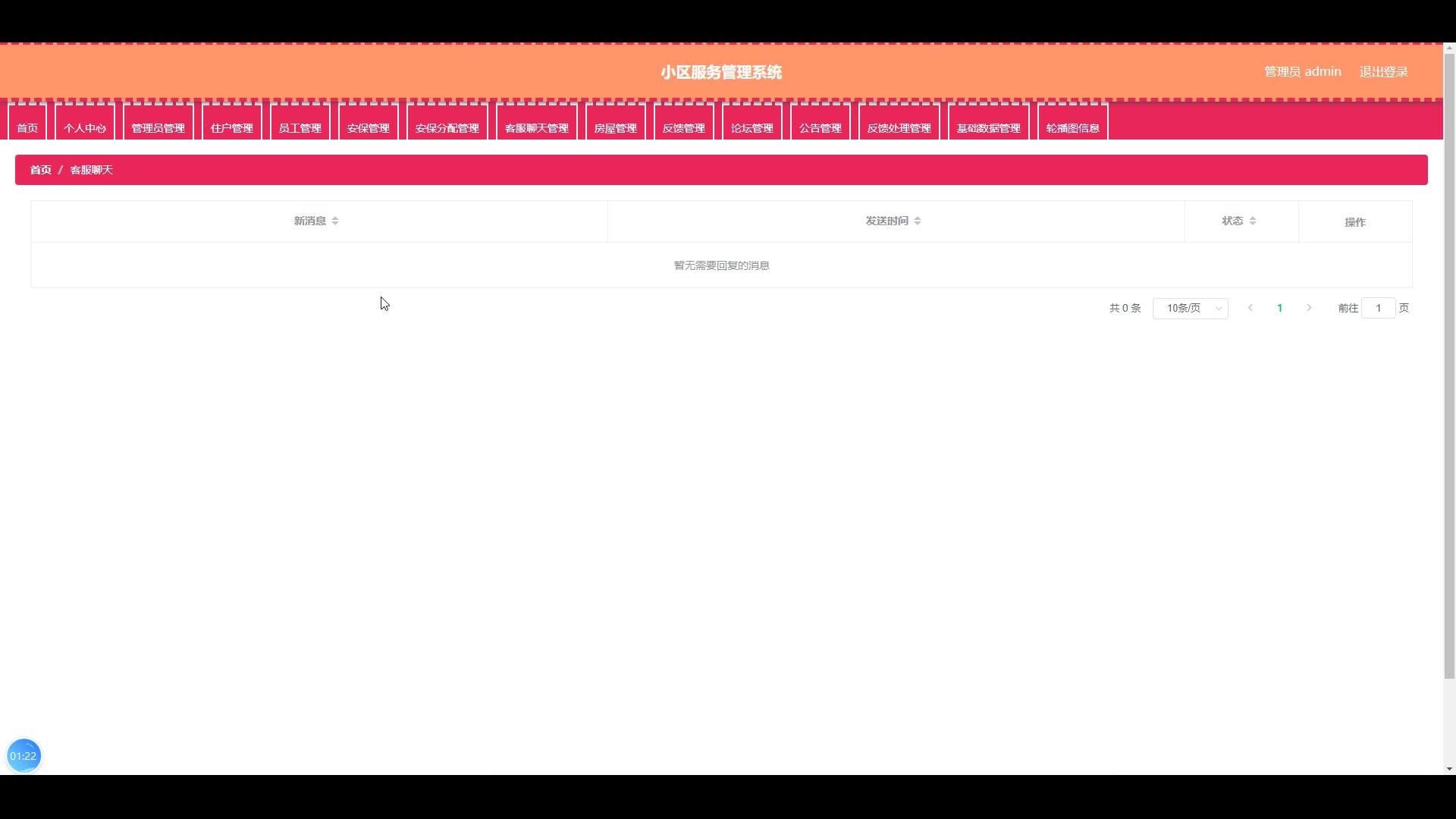This screenshot has height=819, width=1456.
Task: Focus the 前往 page number input
Action: click(x=1378, y=308)
